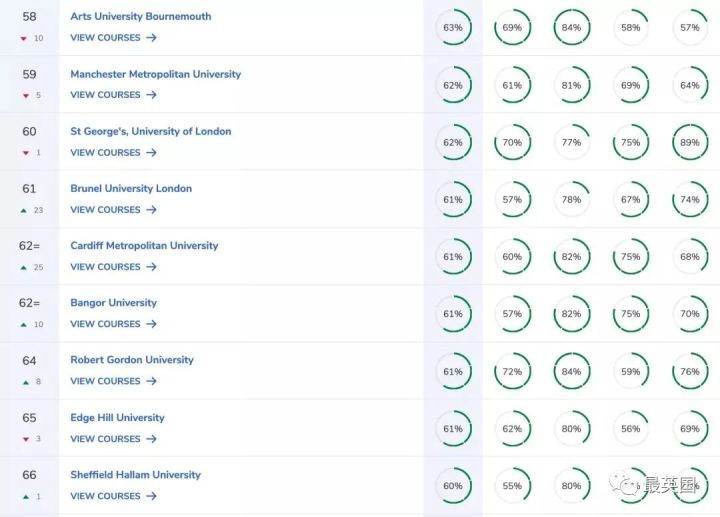Click rank number 60
The height and width of the screenshot is (517, 720).
coord(29,132)
